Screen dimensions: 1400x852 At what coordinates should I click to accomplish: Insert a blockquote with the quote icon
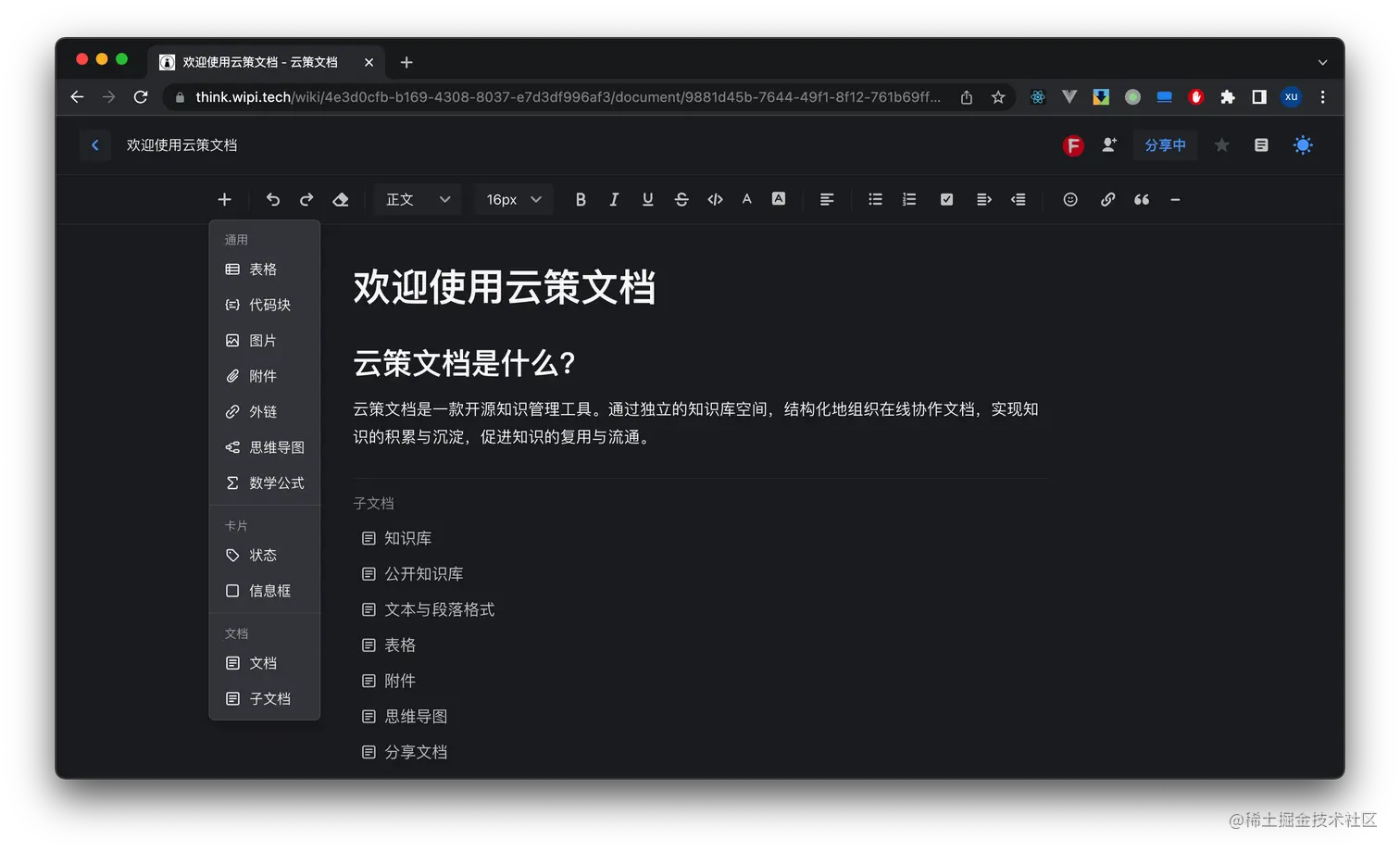click(1141, 199)
